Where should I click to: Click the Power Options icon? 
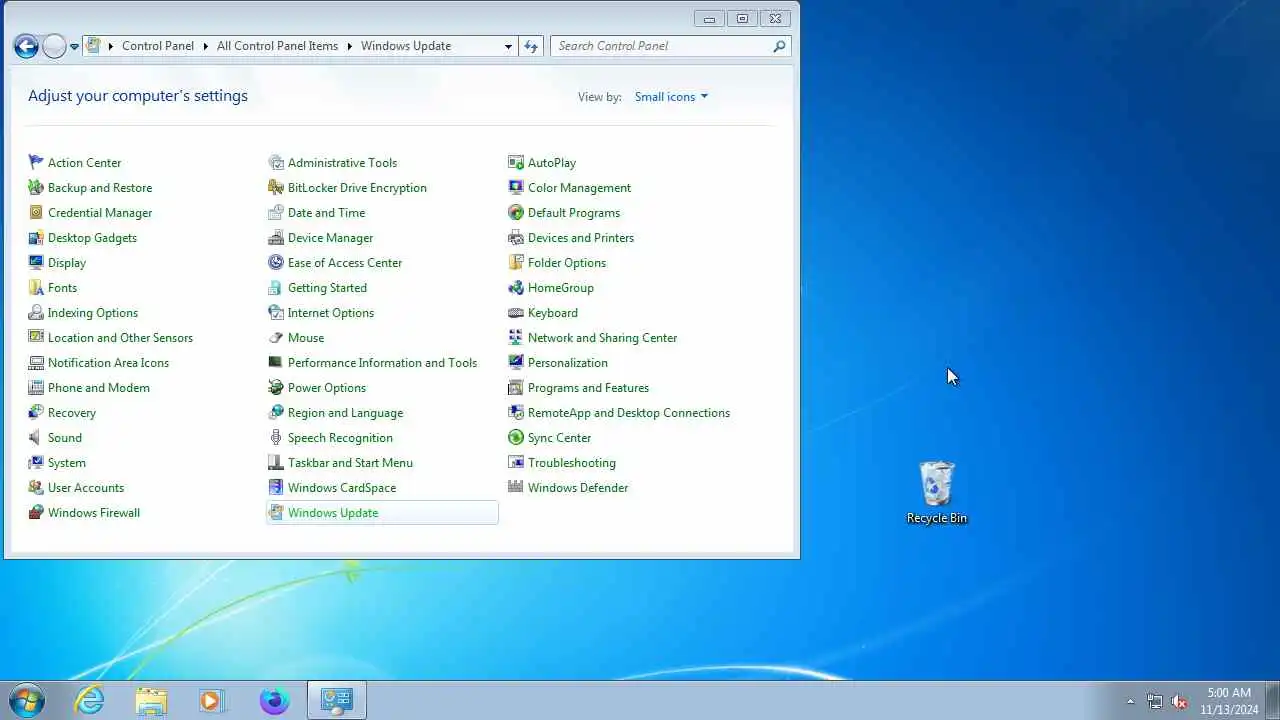(276, 387)
